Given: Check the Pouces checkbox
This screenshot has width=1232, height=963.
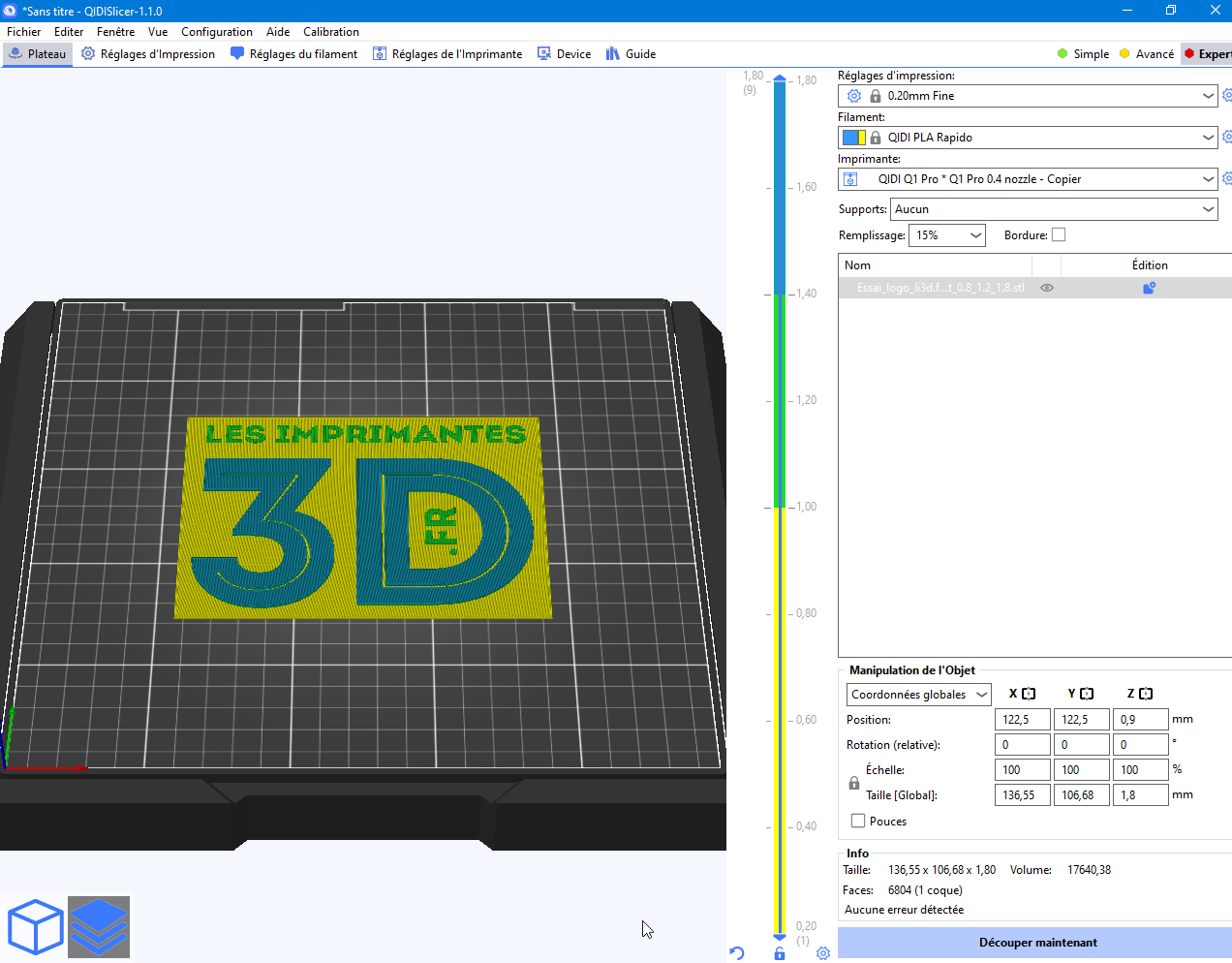Looking at the screenshot, I should [x=858, y=821].
